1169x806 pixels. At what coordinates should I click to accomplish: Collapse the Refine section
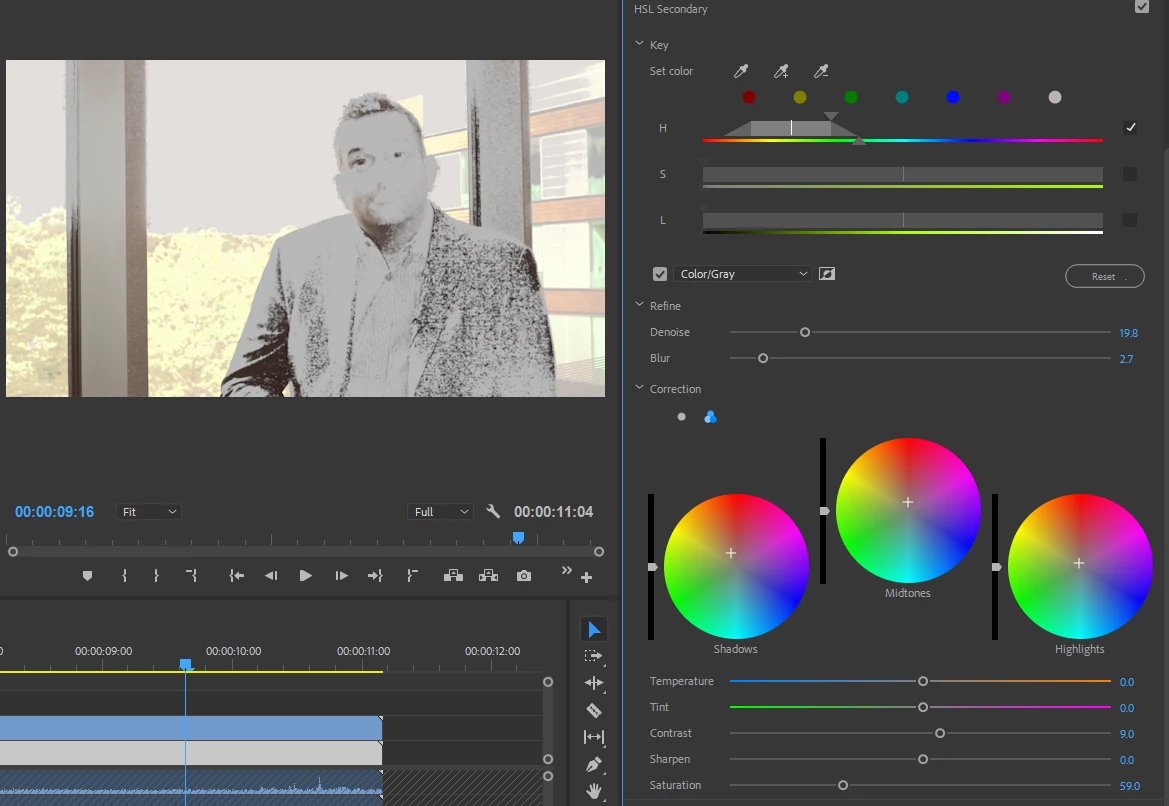point(639,305)
